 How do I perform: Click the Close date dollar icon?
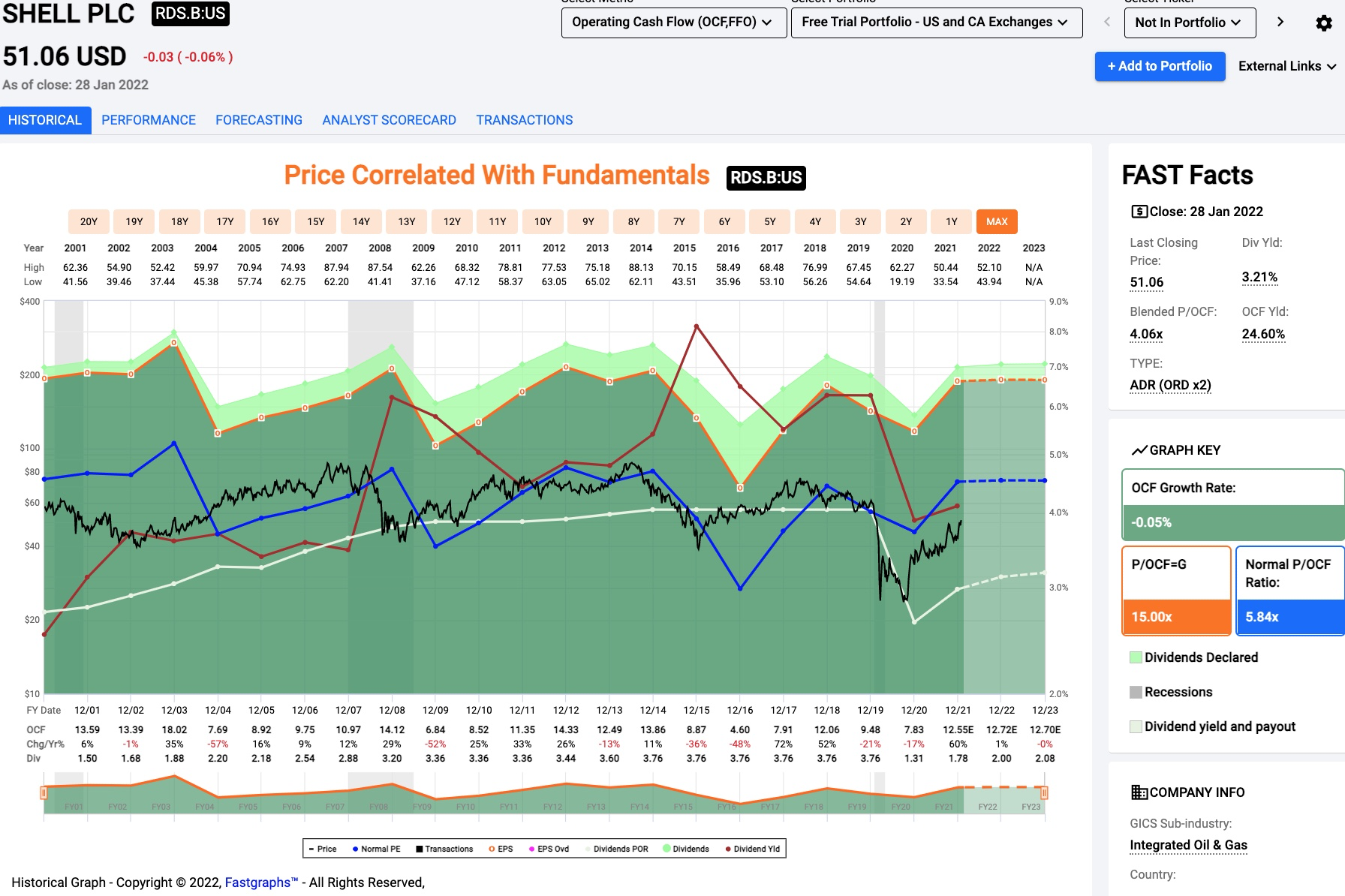[1139, 212]
